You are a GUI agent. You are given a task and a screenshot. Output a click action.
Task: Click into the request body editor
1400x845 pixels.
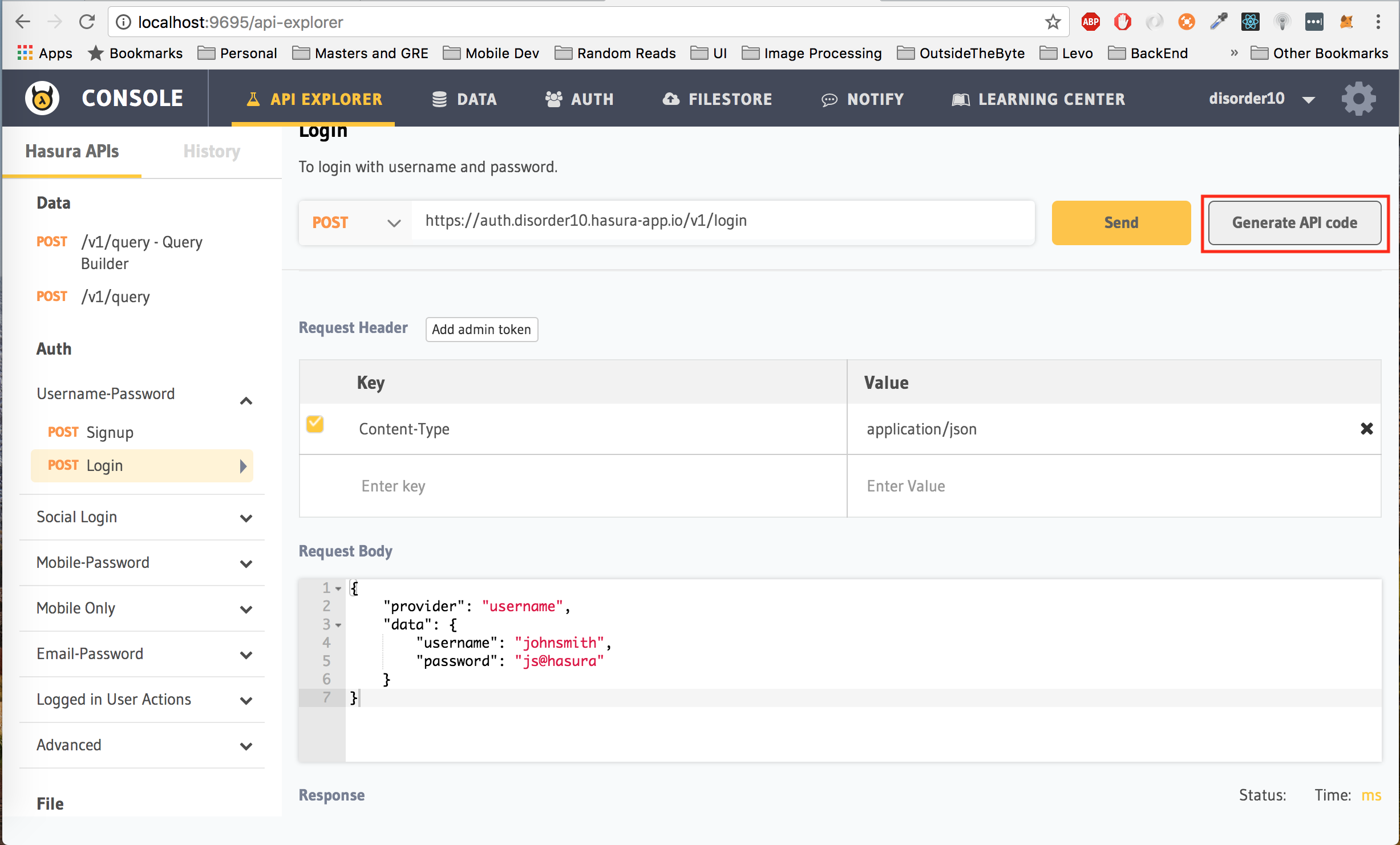coord(863,670)
